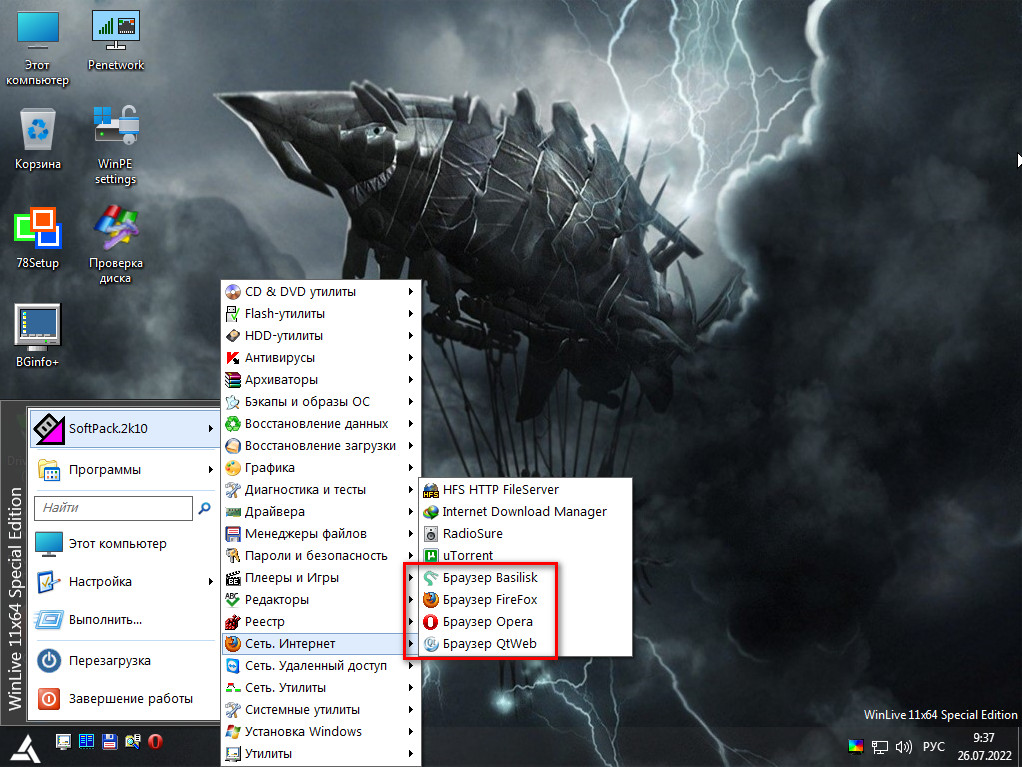Expand Восстановление данных submenu
This screenshot has height=767, width=1022.
[321, 424]
